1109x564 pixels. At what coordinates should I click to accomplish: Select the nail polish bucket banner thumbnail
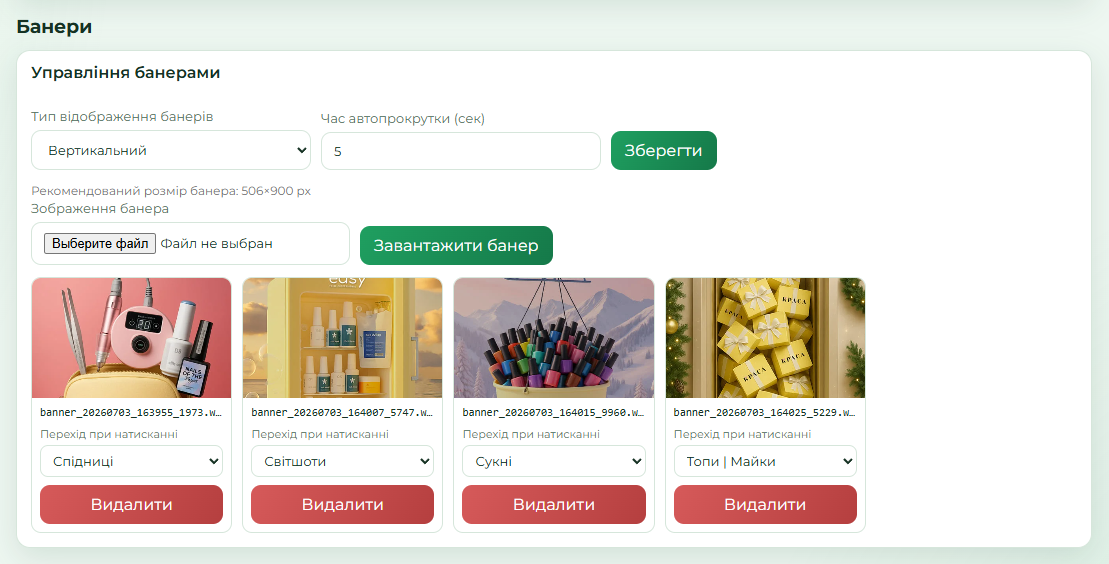(554, 338)
